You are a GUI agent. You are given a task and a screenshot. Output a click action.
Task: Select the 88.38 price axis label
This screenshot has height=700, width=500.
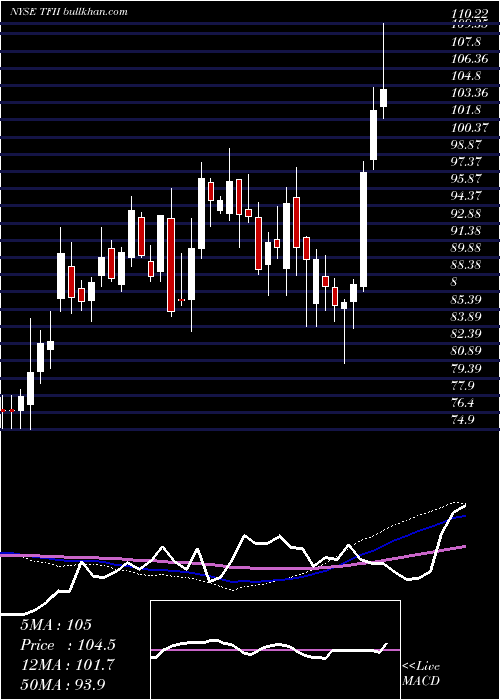pyautogui.click(x=466, y=265)
